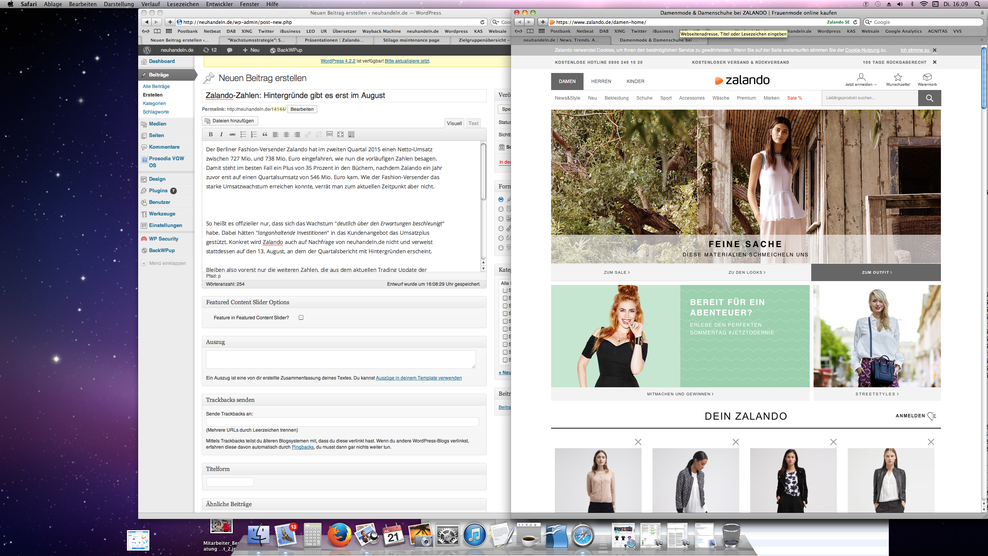This screenshot has width=988, height=556.
Task: Align text left in the editor
Action: click(x=275, y=134)
